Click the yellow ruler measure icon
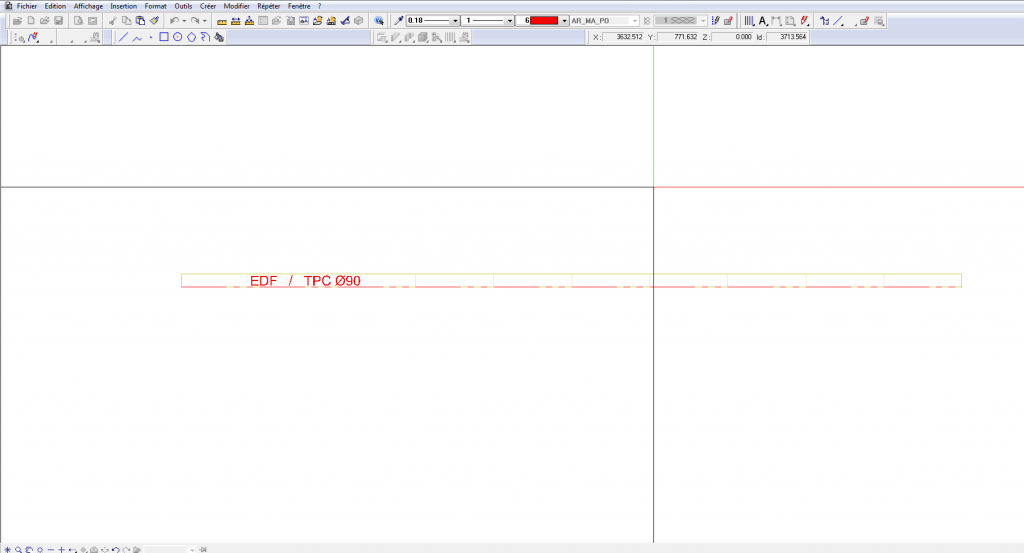The height and width of the screenshot is (553, 1024). [222, 21]
